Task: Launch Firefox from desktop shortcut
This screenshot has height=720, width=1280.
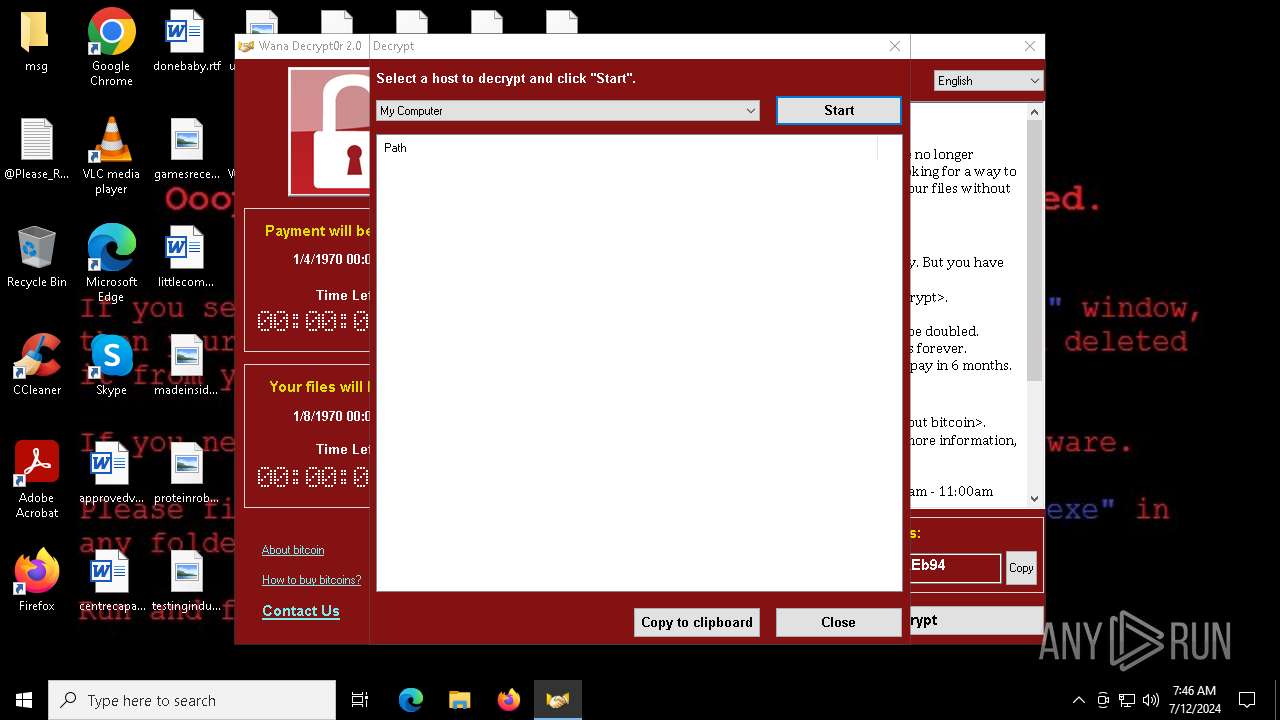Action: pyautogui.click(x=36, y=581)
